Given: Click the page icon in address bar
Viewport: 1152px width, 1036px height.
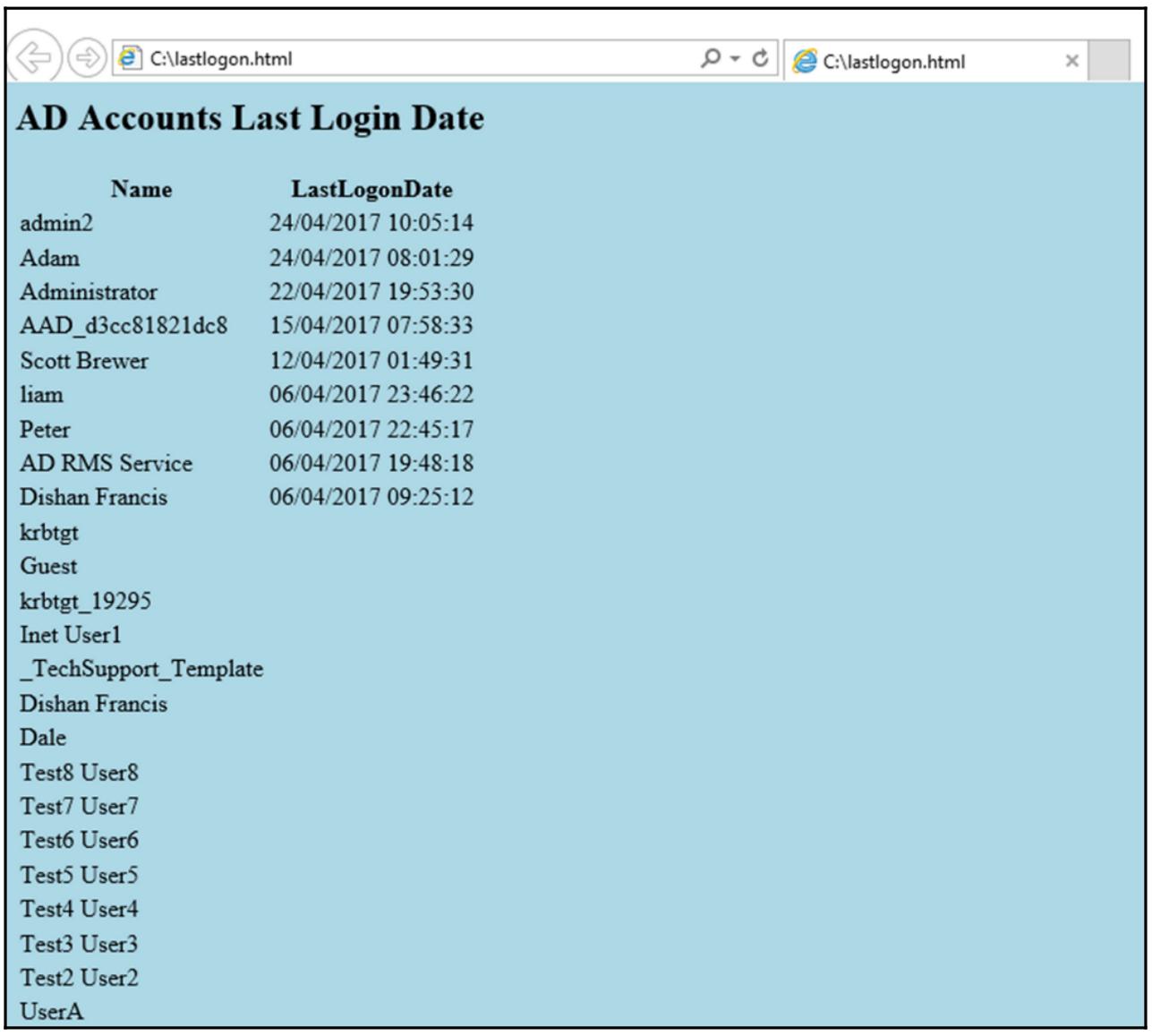Looking at the screenshot, I should pos(131,59).
